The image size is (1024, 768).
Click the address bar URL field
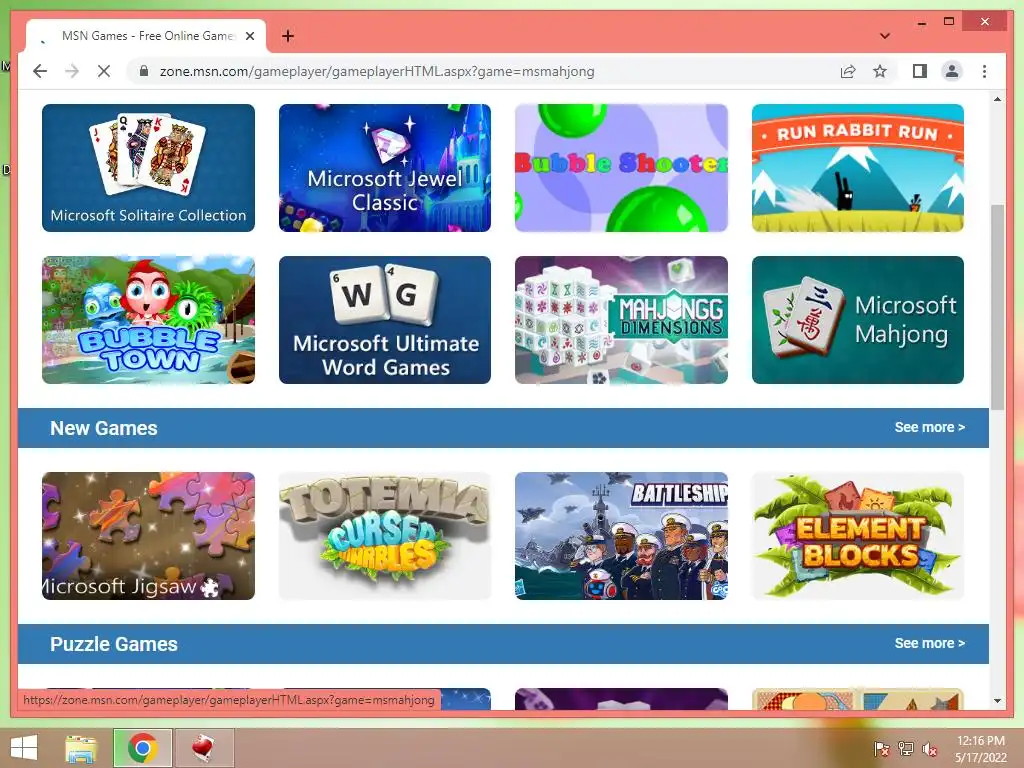click(x=377, y=71)
